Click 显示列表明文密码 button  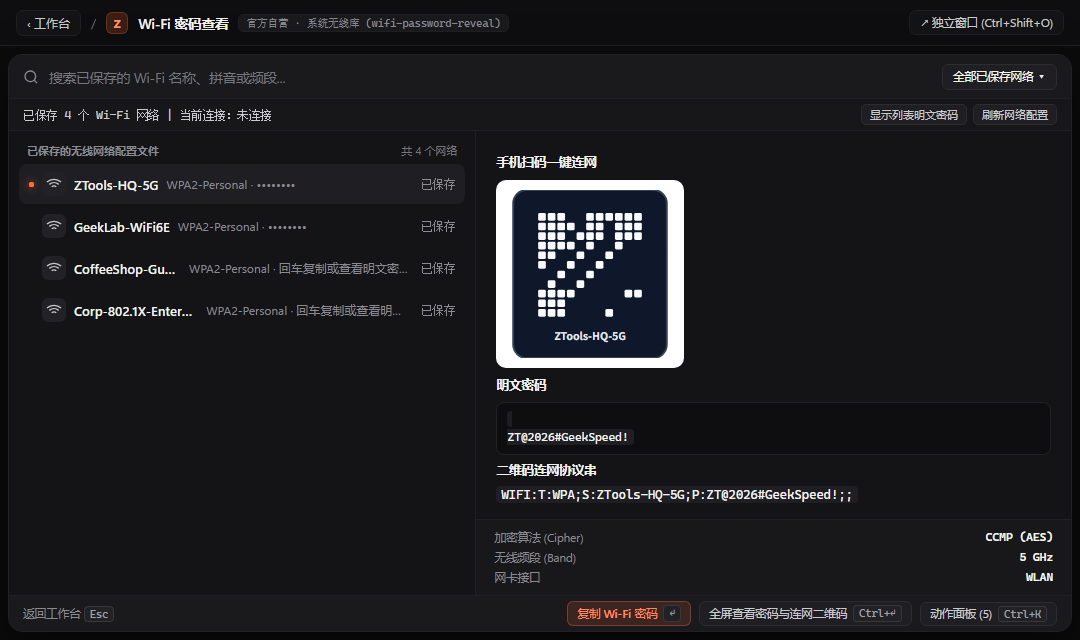(x=913, y=115)
